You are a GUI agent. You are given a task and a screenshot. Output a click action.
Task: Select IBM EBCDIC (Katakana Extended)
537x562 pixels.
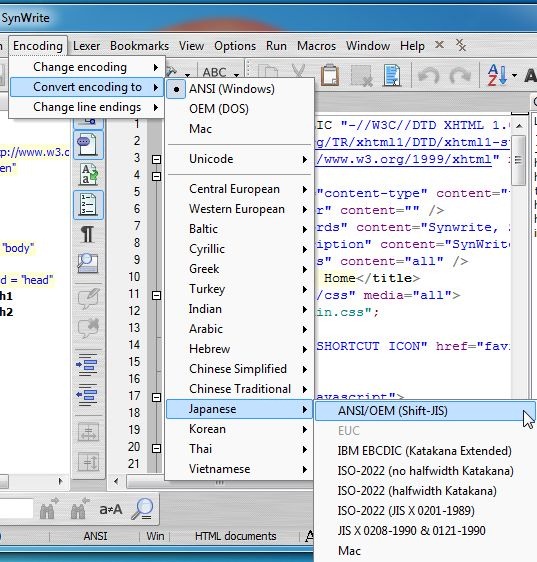click(425, 451)
